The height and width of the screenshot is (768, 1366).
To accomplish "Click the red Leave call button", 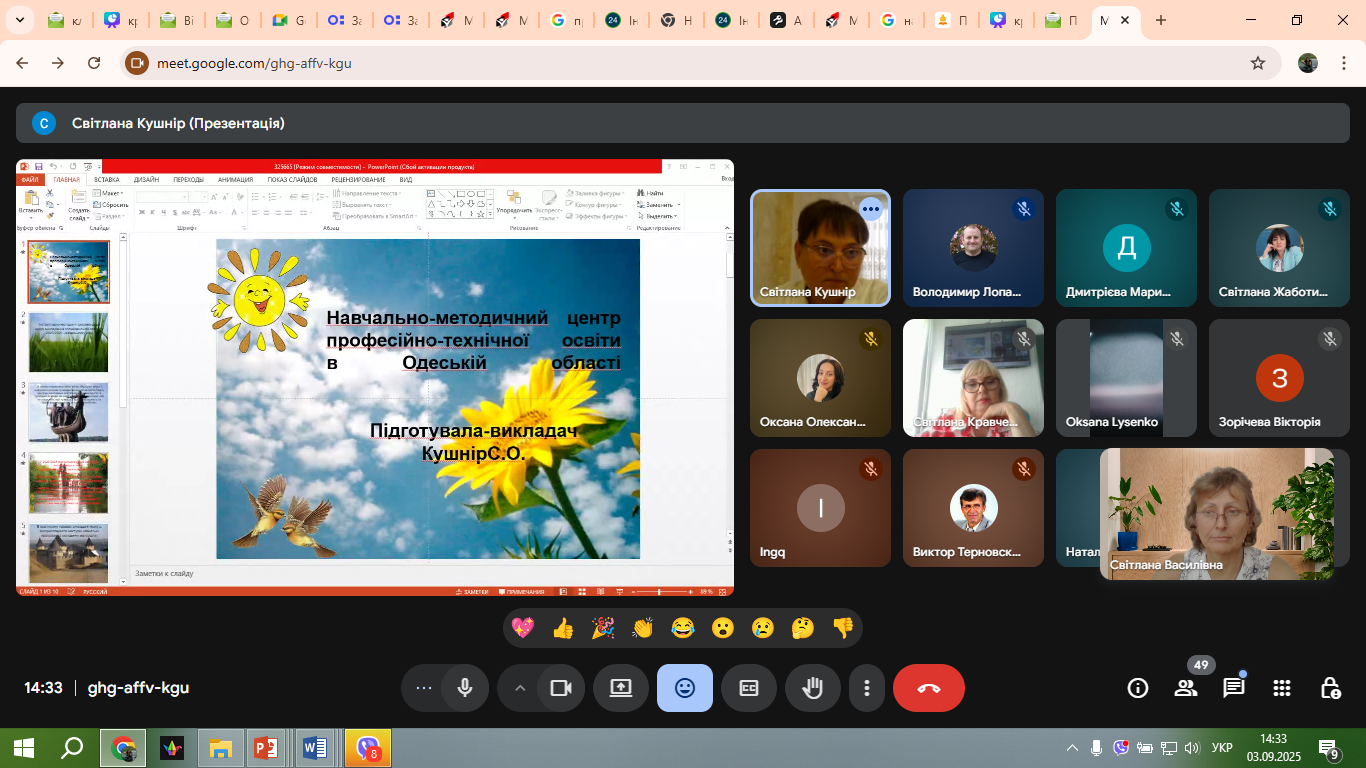I will (x=928, y=688).
